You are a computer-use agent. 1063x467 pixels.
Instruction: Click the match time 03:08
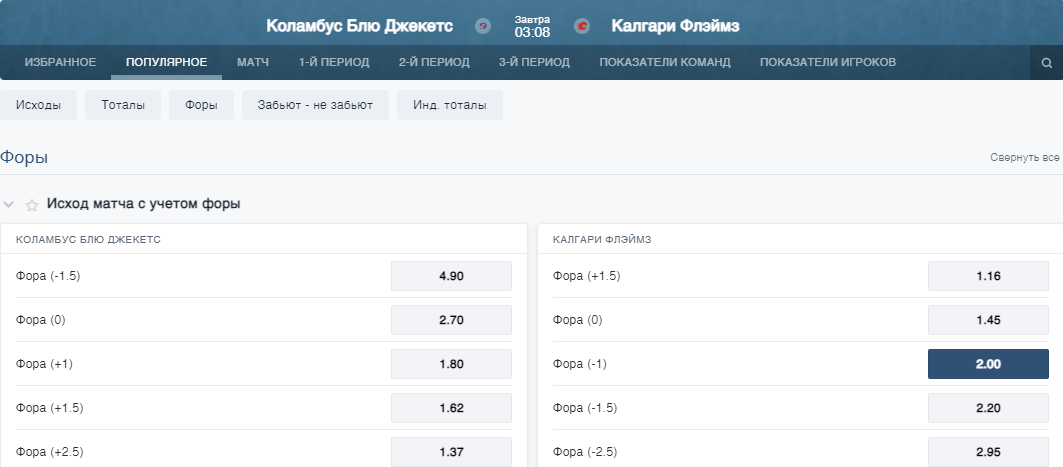pos(532,32)
